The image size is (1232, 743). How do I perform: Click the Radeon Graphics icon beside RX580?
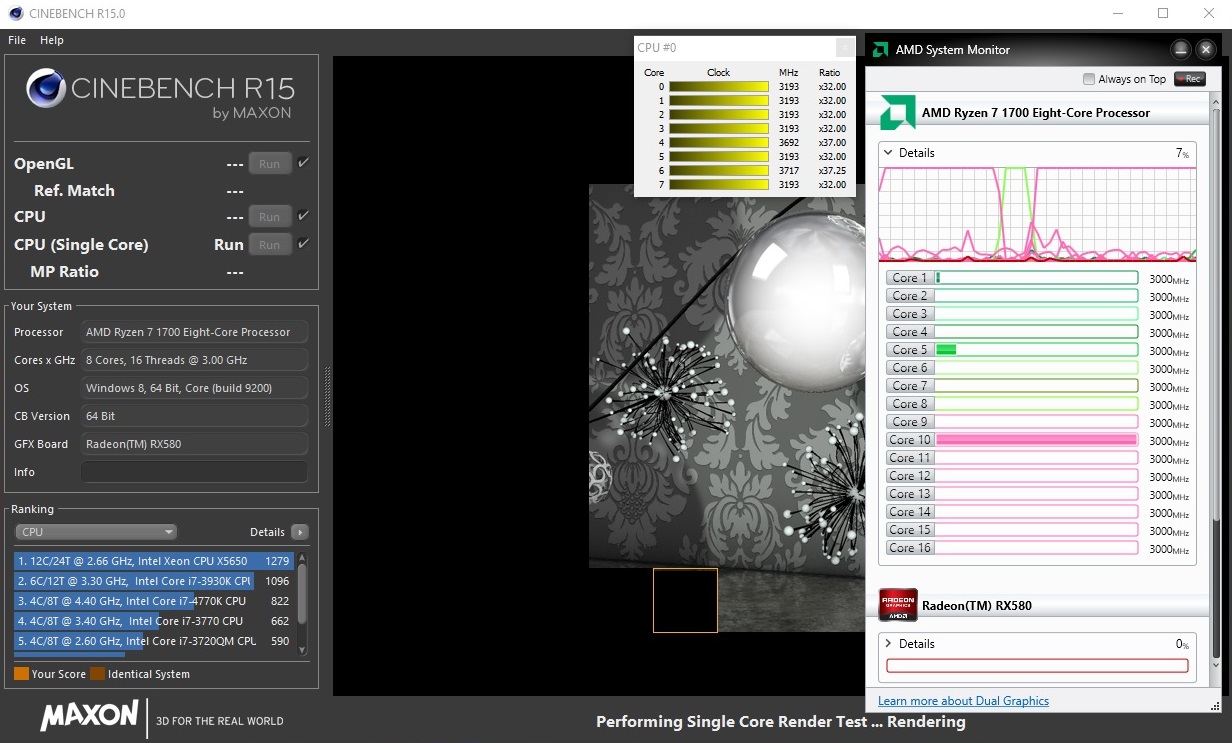pos(897,605)
